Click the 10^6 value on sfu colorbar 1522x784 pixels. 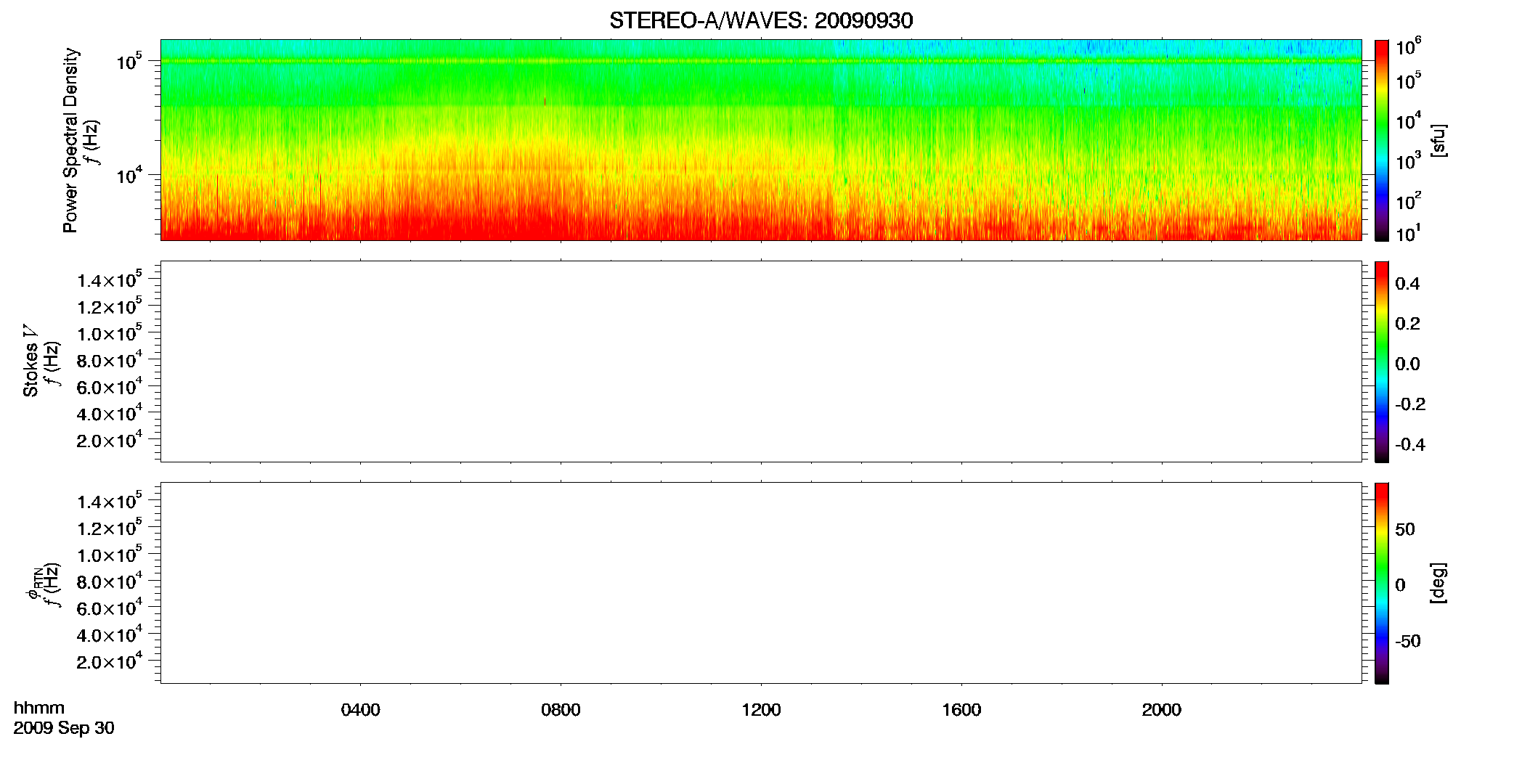click(x=1408, y=46)
